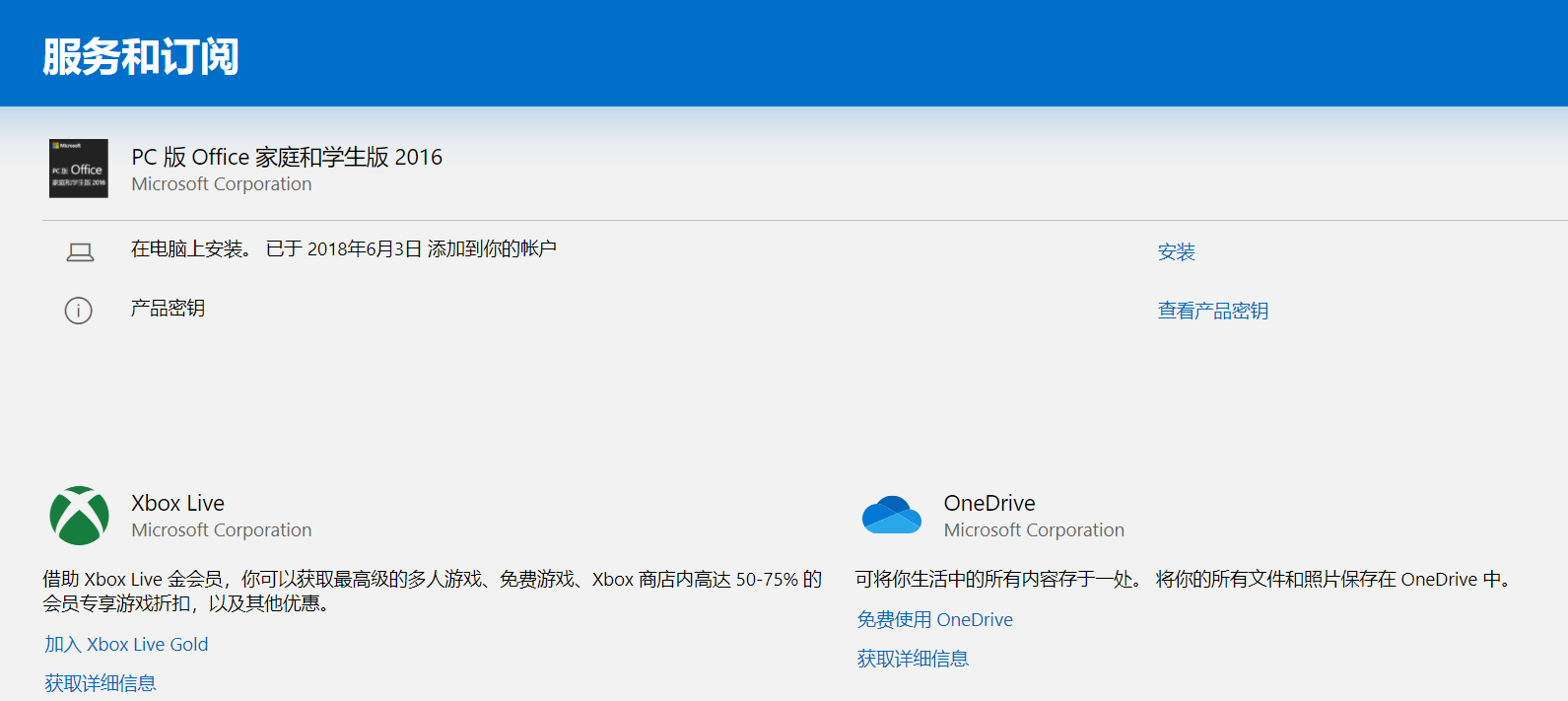Click the 安装 link

pos(1176,252)
